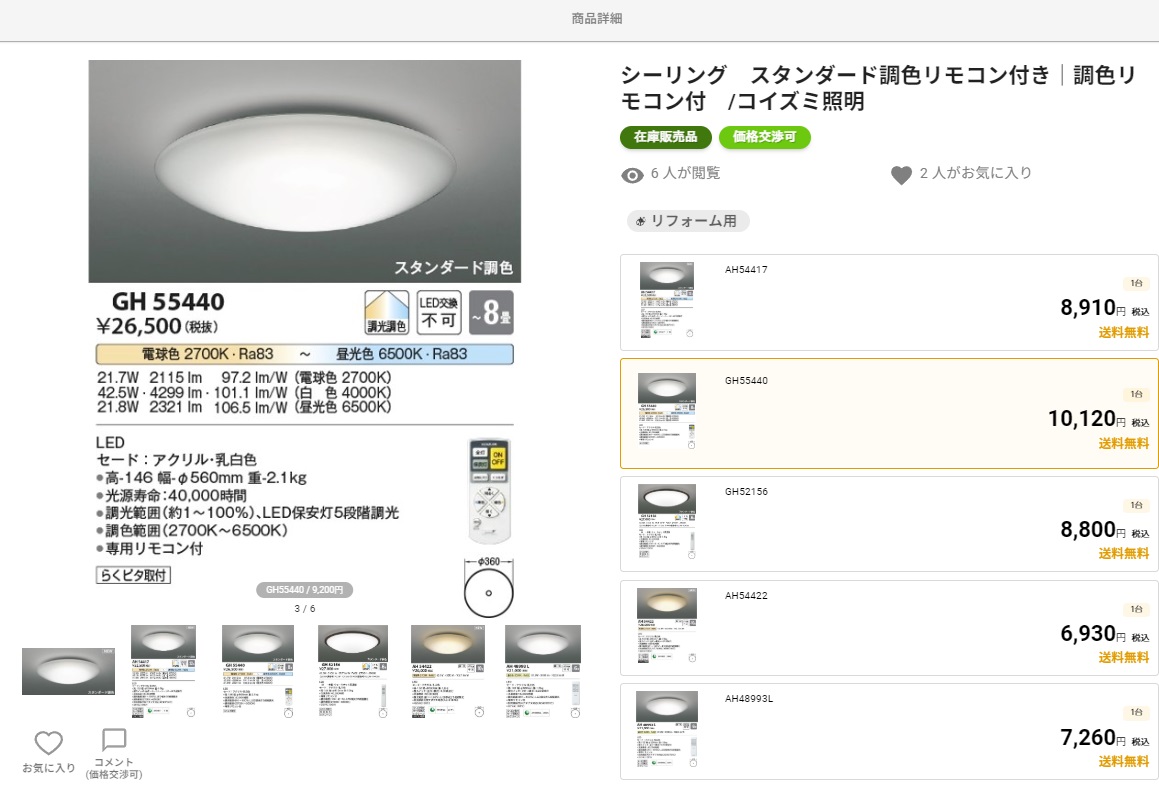View the dark-rimmed GH52156 gallery thumbnail

point(352,671)
